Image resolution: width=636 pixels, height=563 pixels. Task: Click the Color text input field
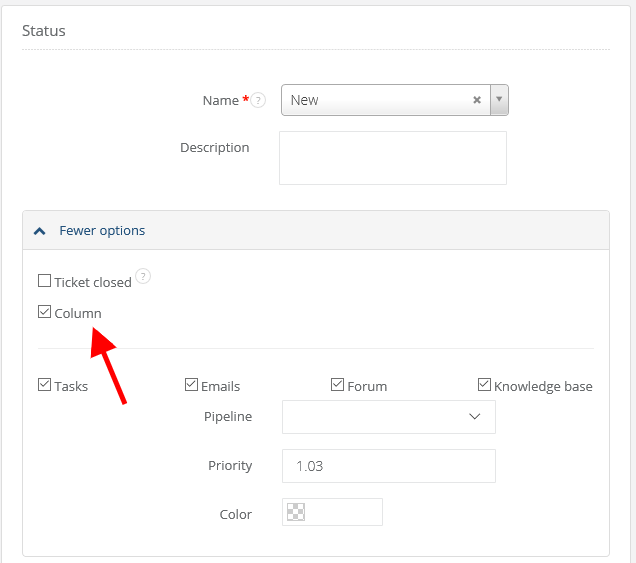click(x=344, y=513)
